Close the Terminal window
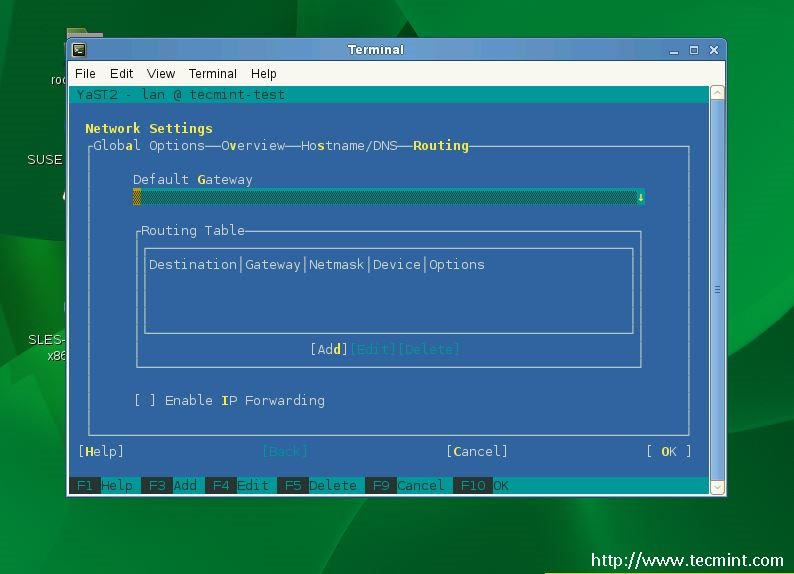 coord(714,50)
